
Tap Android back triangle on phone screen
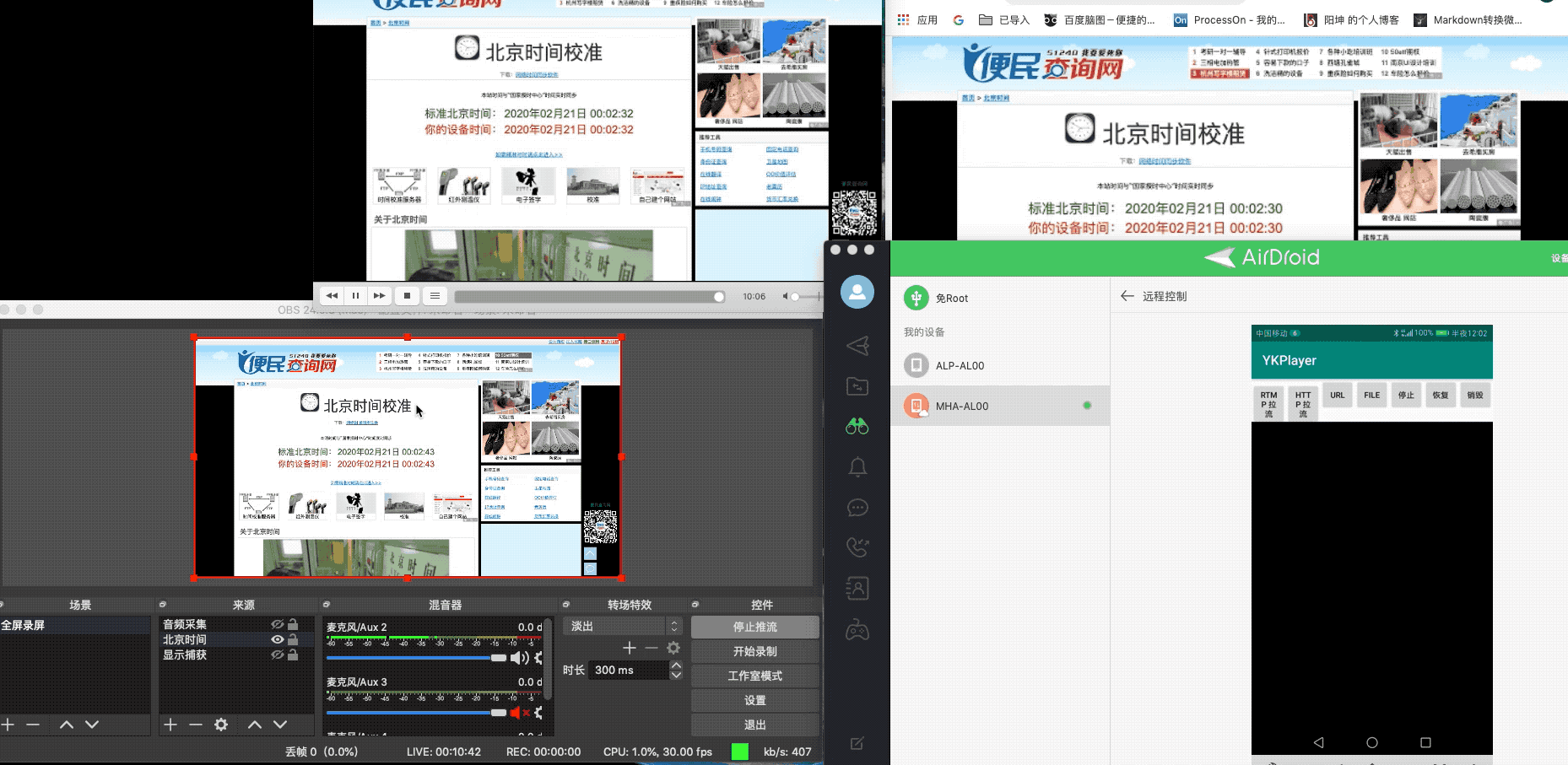(1318, 742)
